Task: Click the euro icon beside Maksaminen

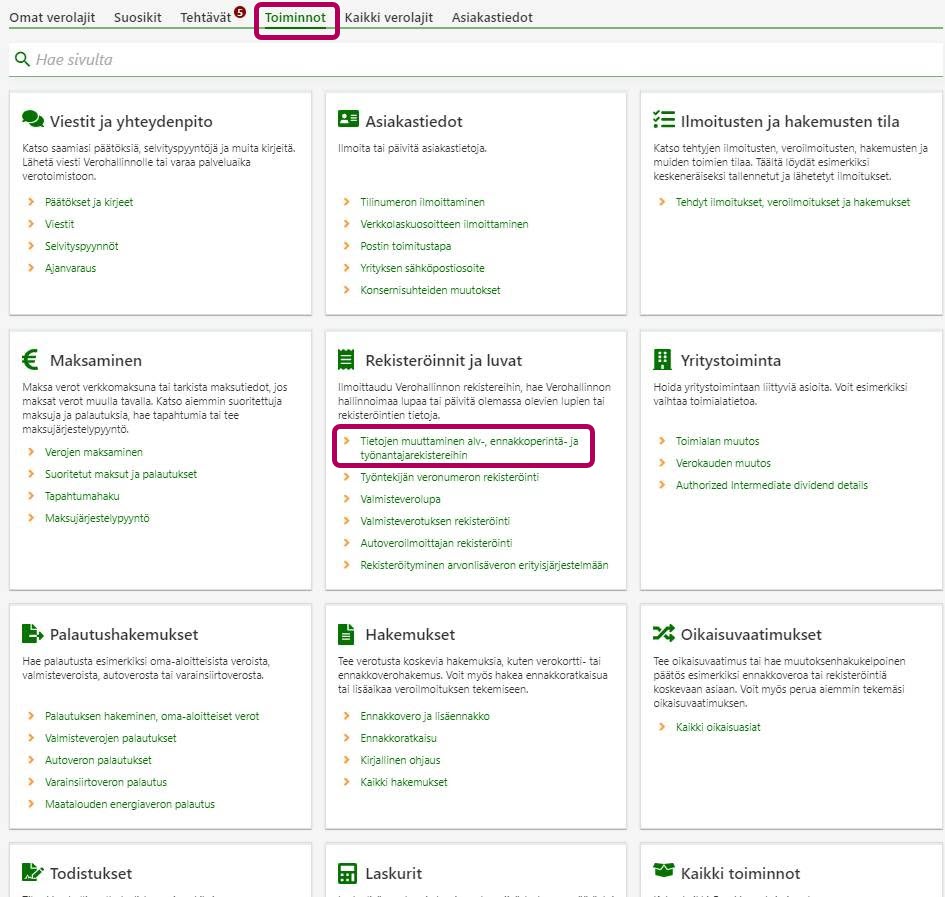Action: [31, 359]
